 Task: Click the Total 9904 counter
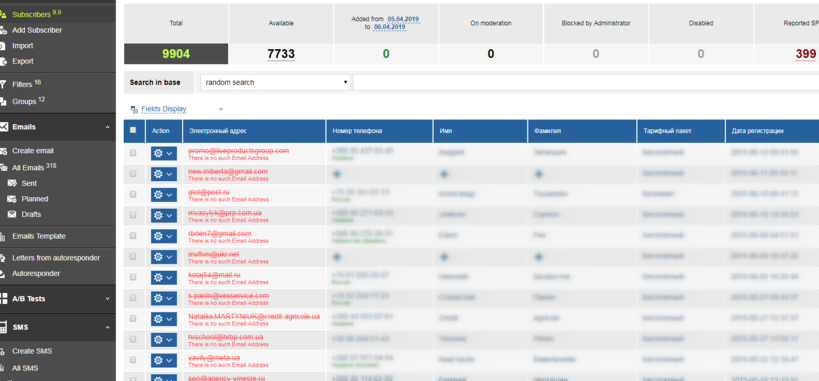(176, 54)
